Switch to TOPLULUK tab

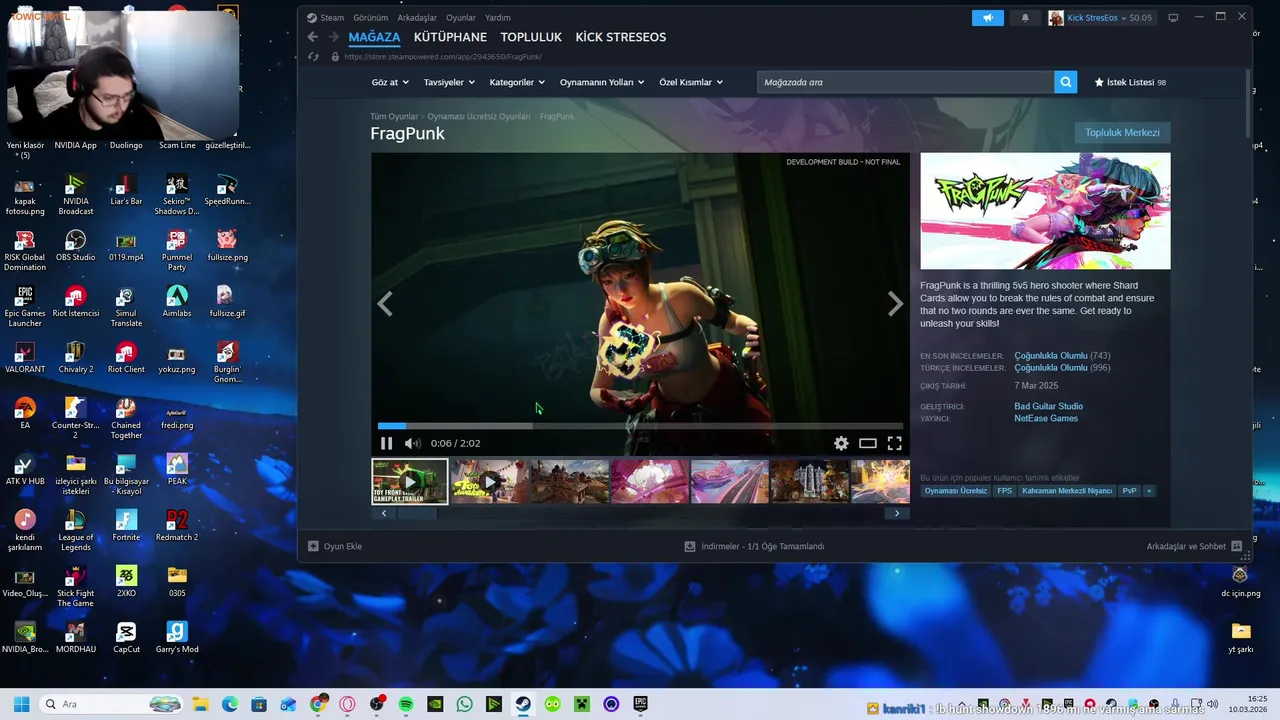pos(531,37)
